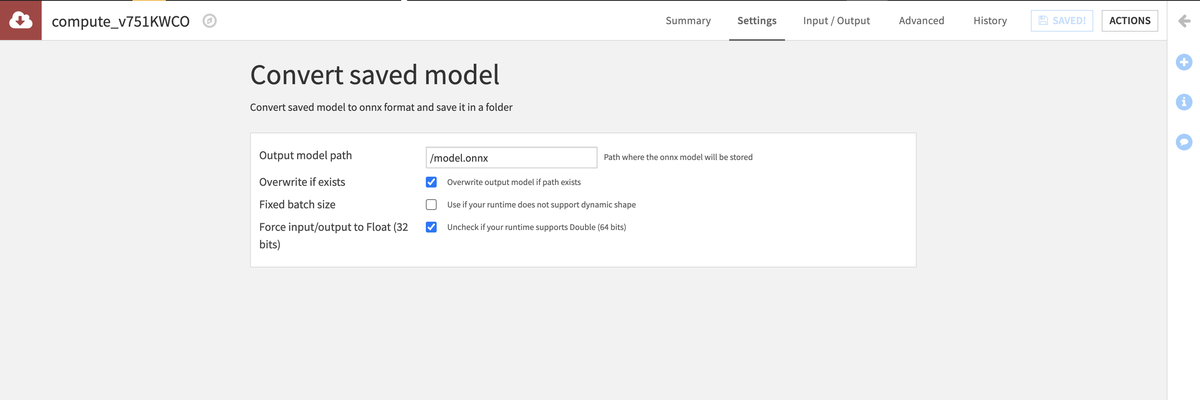The width and height of the screenshot is (1200, 400).
Task: Click the text 'Uncheck if your runtime supports Double'
Action: [x=536, y=227]
